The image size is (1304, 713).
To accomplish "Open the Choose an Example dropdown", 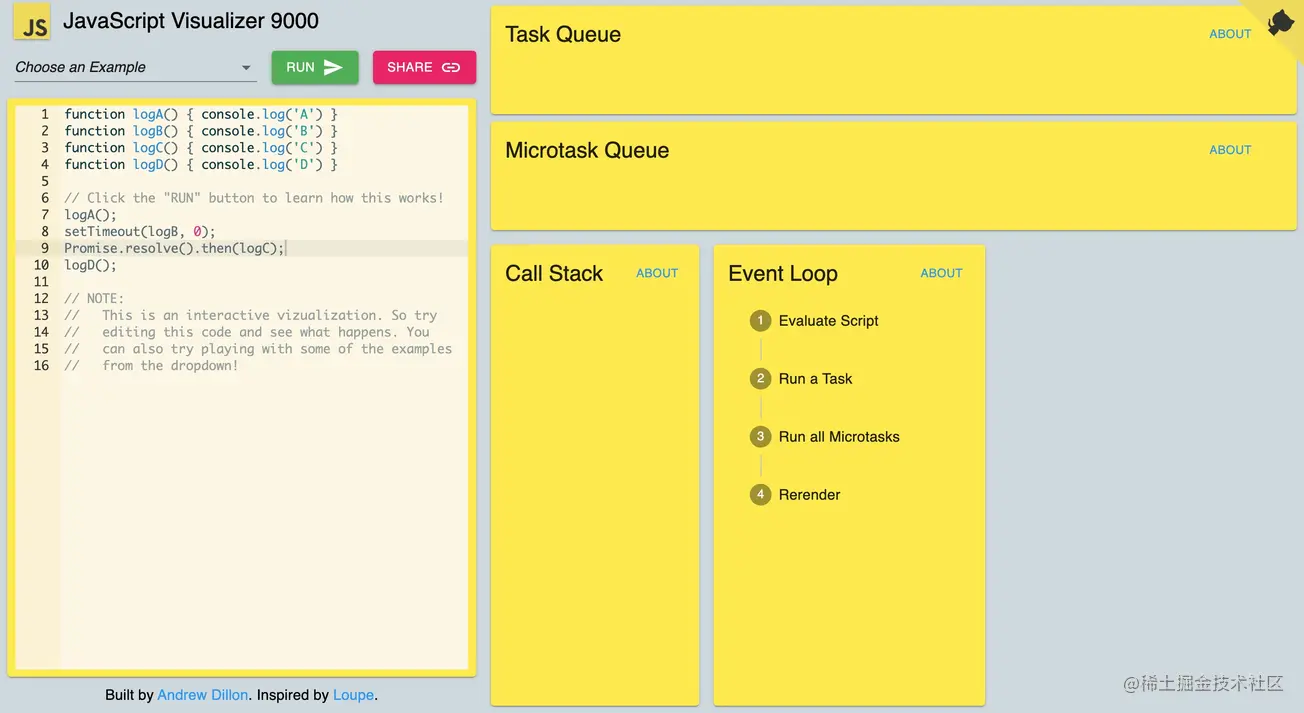I will [x=135, y=67].
